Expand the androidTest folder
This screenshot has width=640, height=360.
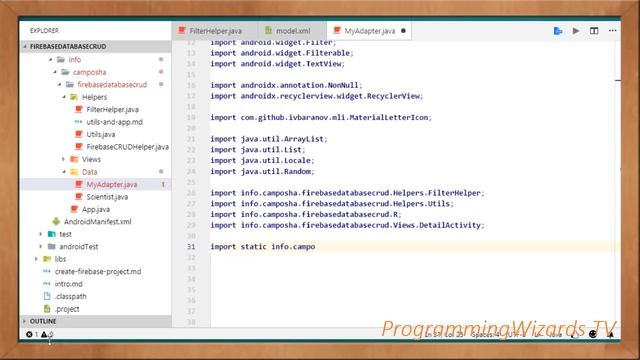click(x=40, y=247)
